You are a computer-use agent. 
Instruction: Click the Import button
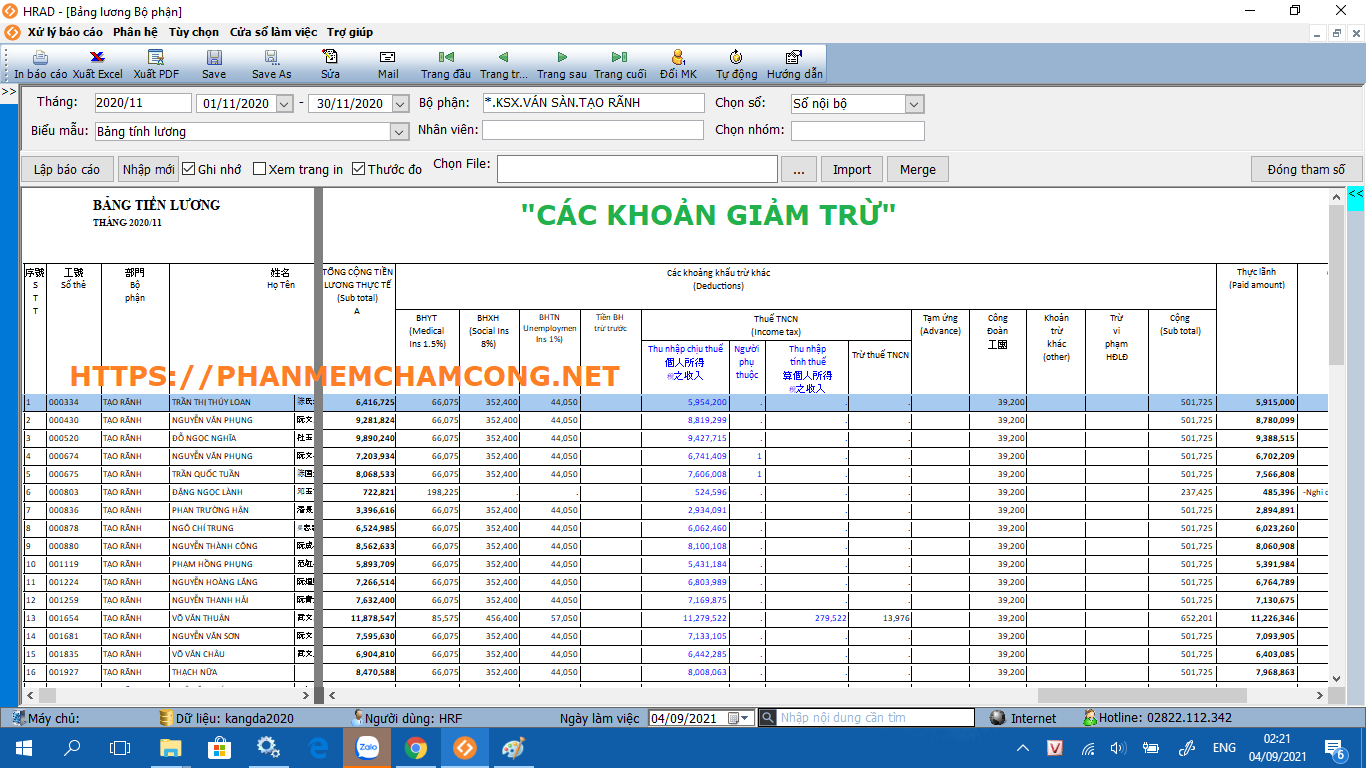pos(852,169)
